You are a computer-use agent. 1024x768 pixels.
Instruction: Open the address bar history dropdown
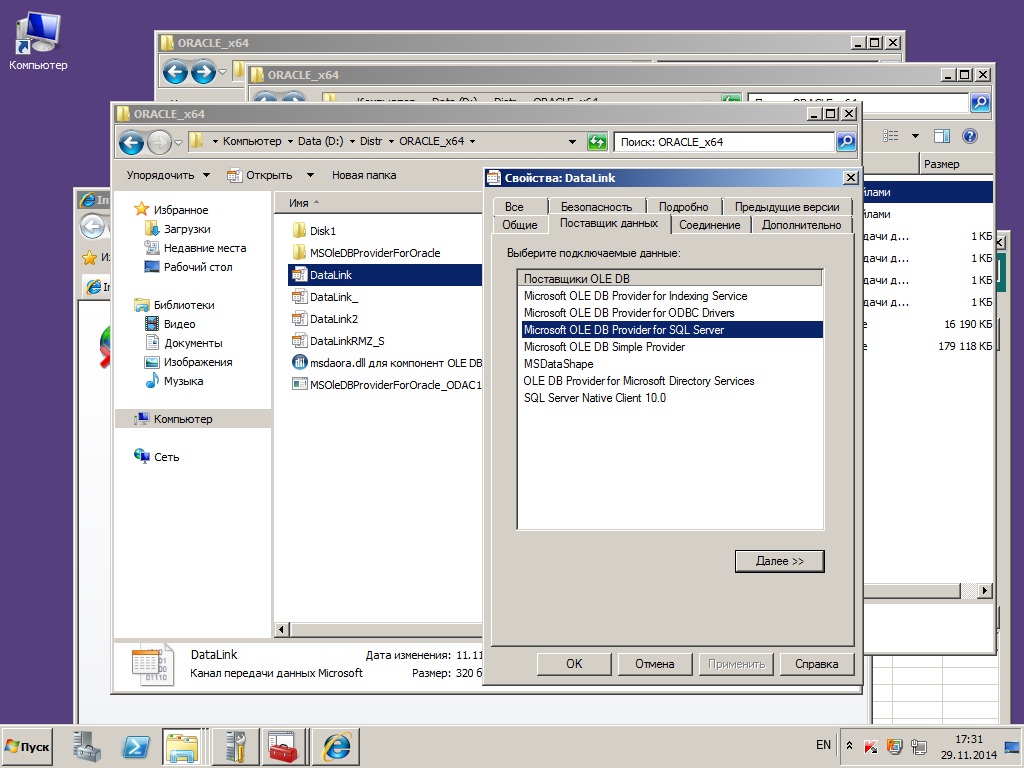click(x=572, y=142)
